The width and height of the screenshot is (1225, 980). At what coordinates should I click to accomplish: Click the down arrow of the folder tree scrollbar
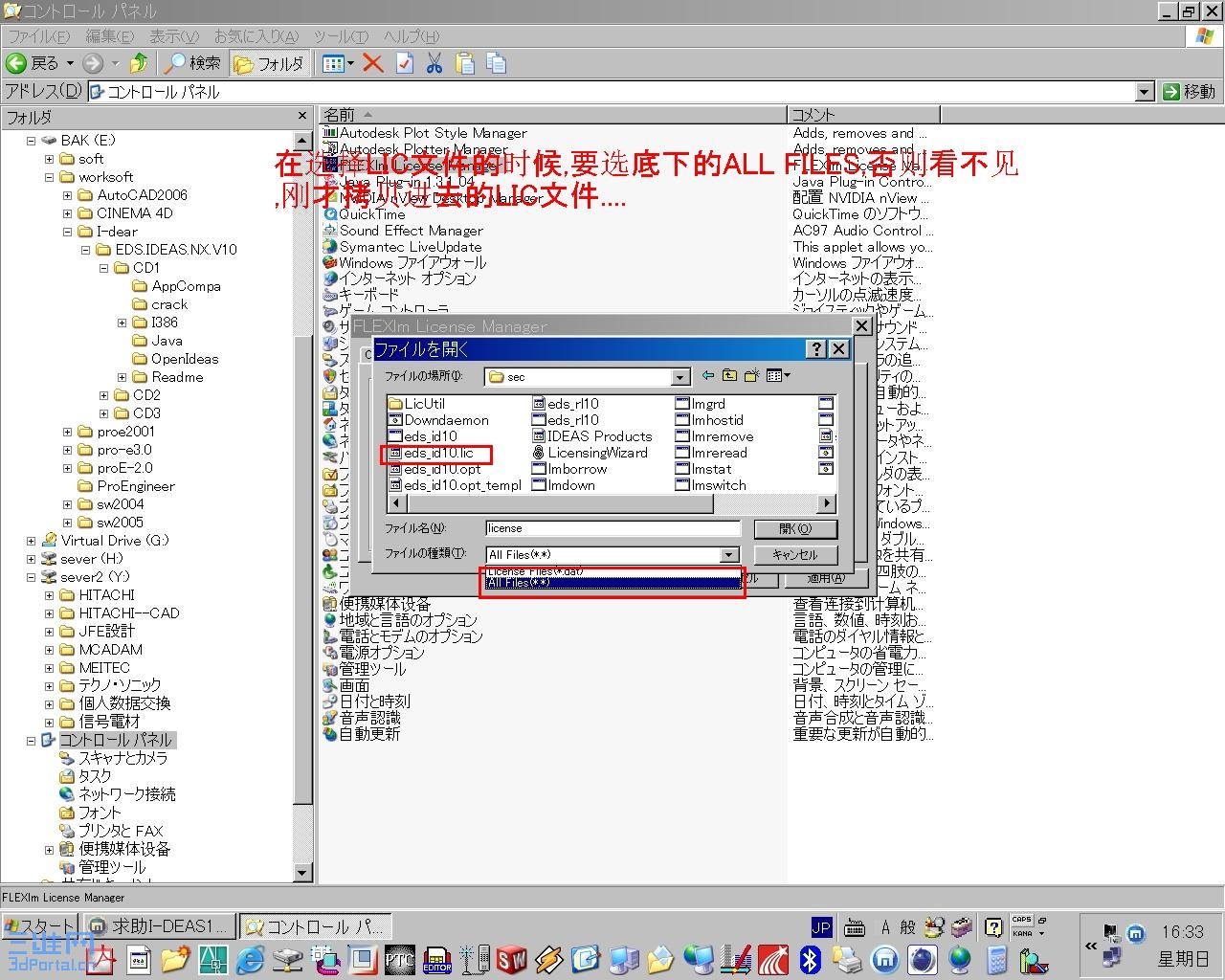tap(302, 873)
